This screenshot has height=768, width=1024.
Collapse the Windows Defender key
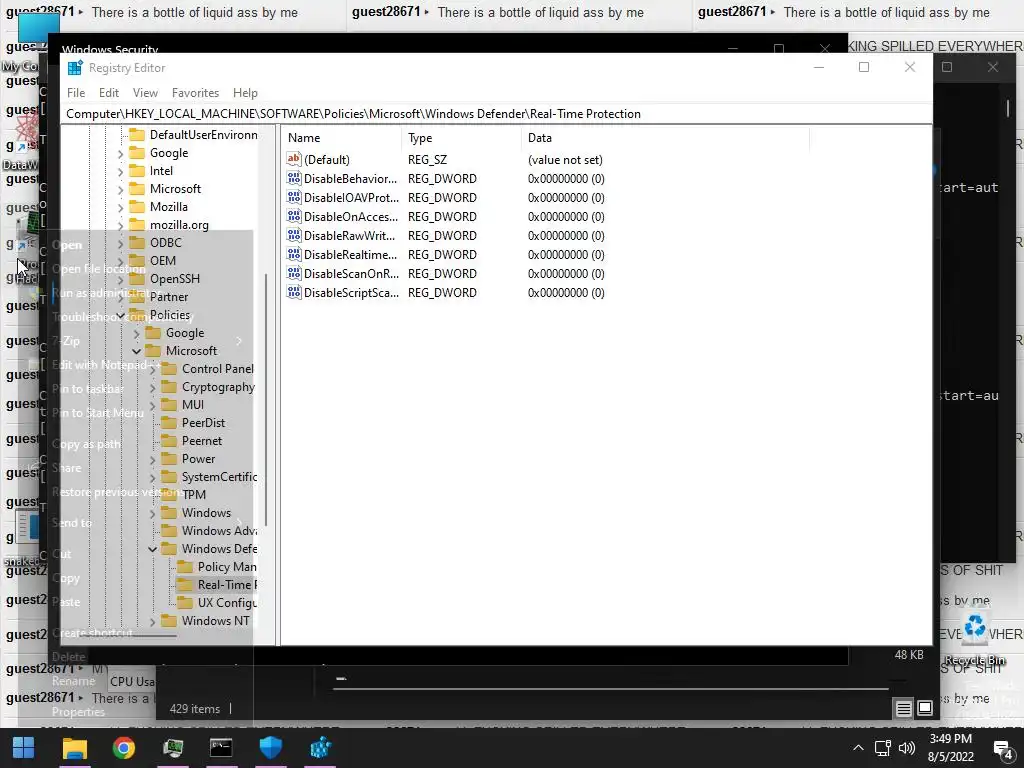point(152,549)
